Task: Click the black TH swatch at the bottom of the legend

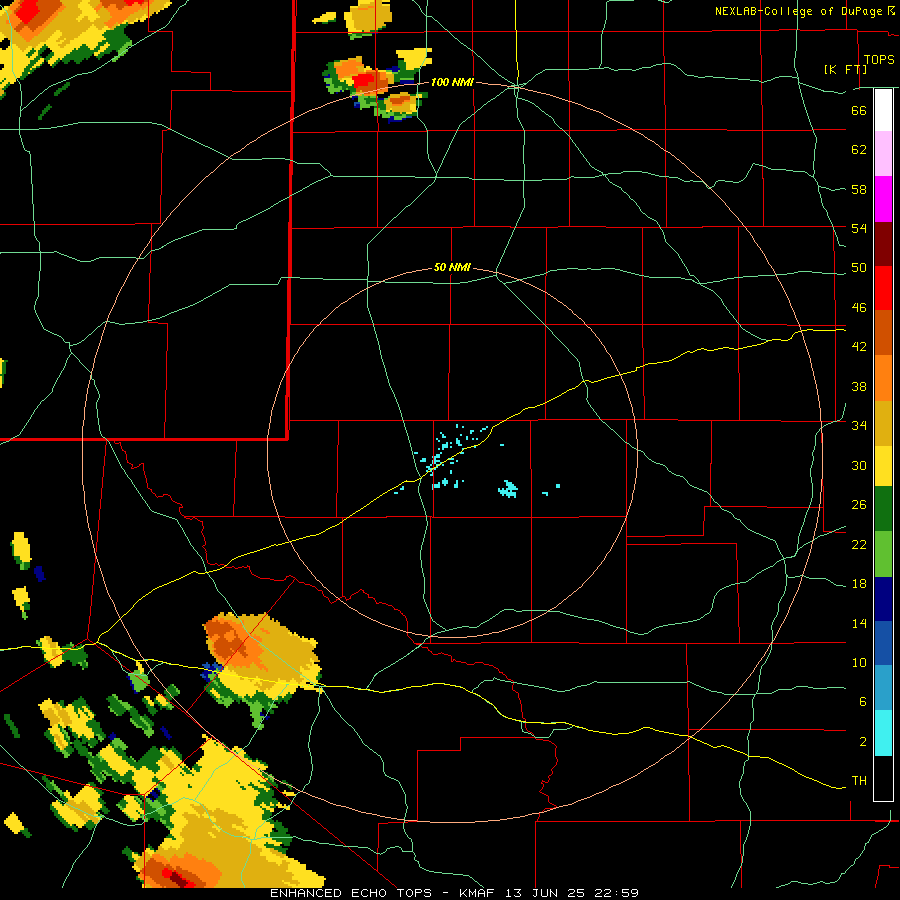Action: coord(883,778)
